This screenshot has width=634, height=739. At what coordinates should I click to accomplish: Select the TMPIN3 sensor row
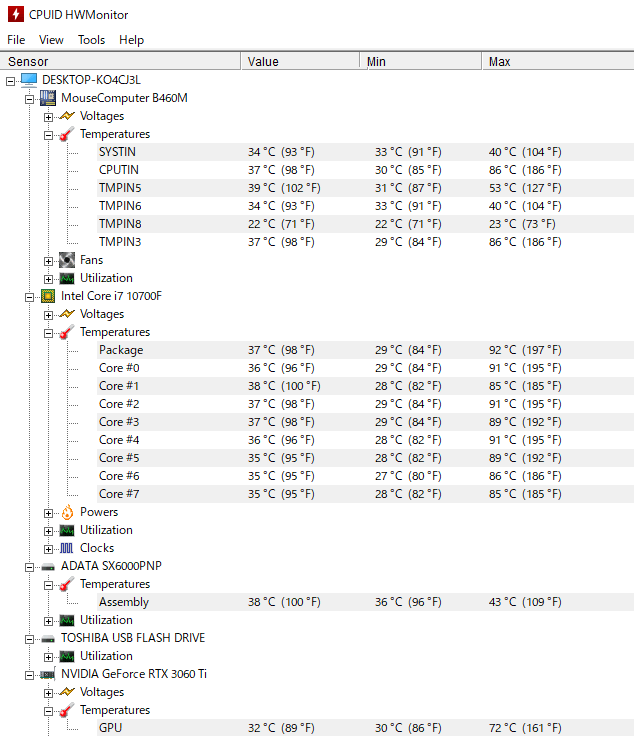click(365, 242)
